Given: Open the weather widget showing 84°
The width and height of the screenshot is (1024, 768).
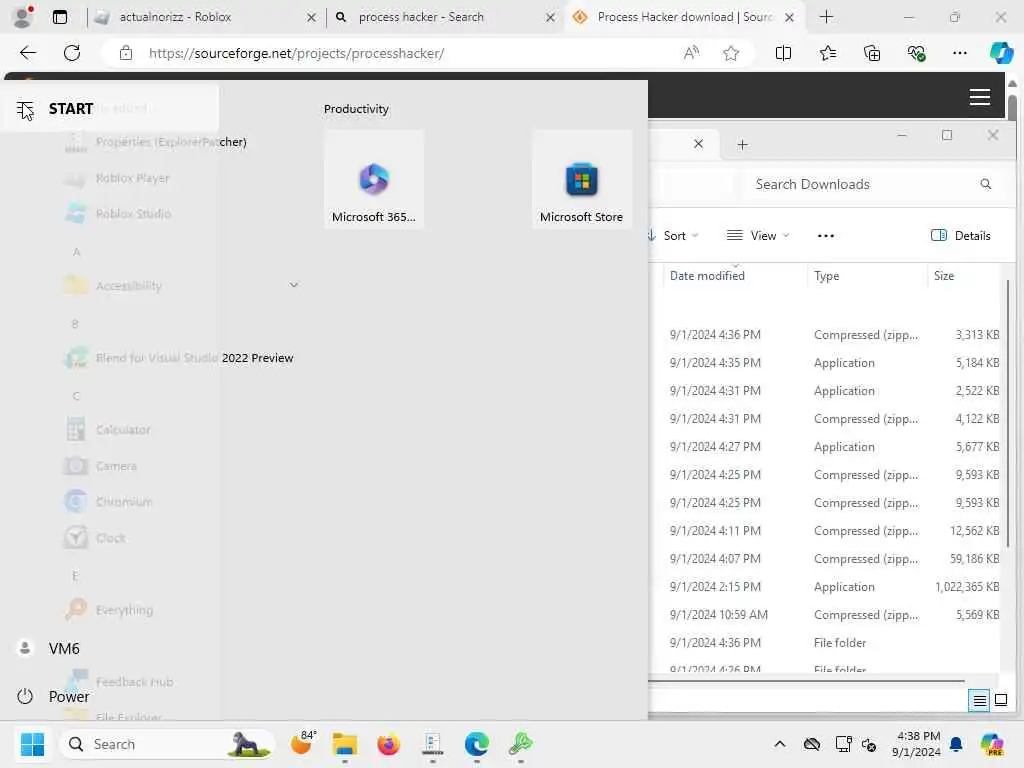Looking at the screenshot, I should pos(303,743).
